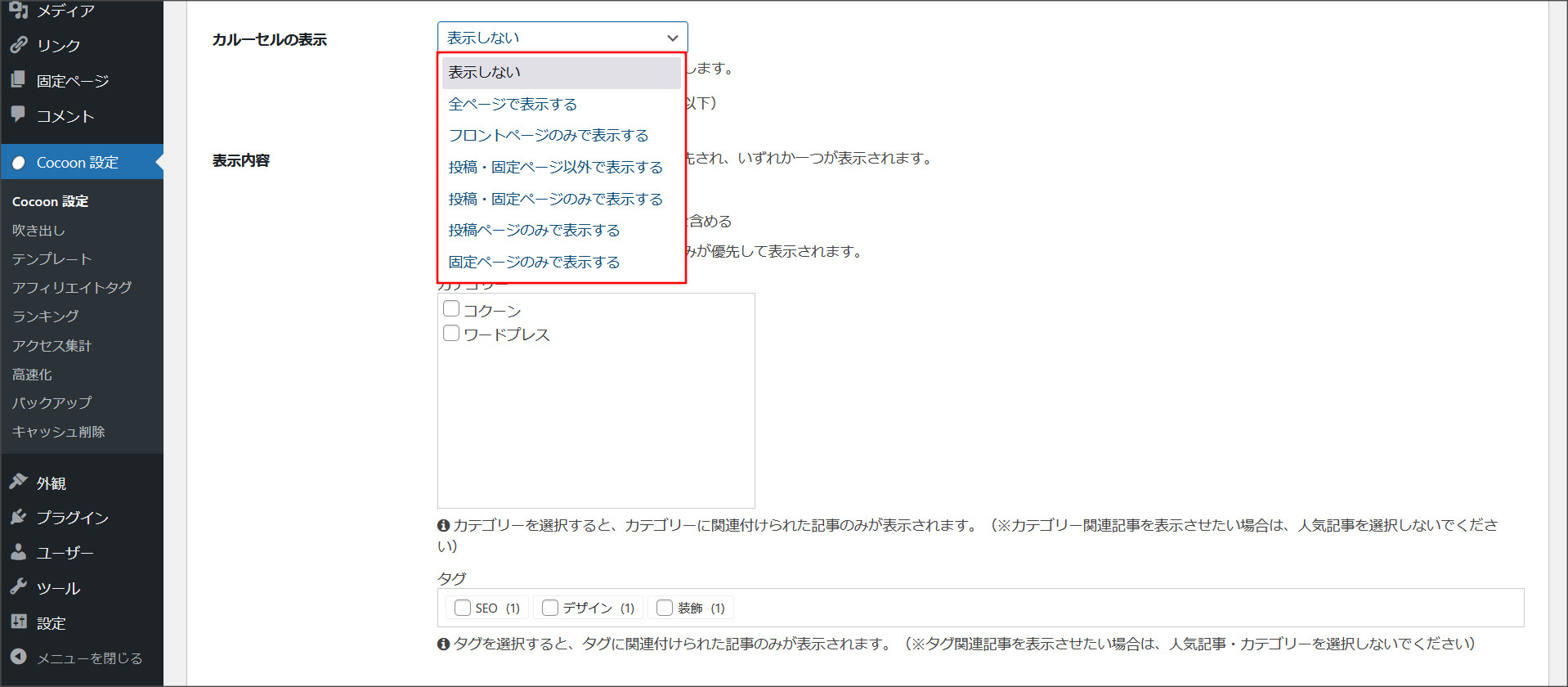1568x687 pixels.
Task: Click the Cocoon 設定 circle icon
Action: 19,162
